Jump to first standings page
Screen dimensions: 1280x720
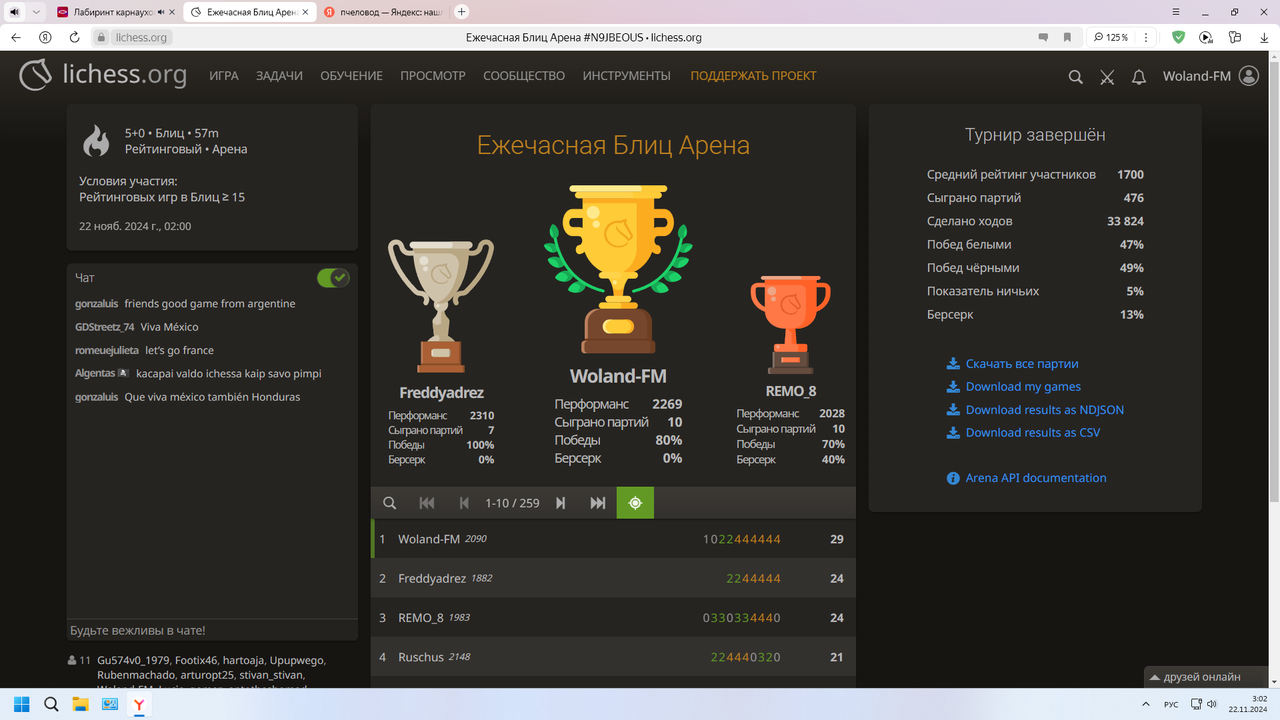427,503
